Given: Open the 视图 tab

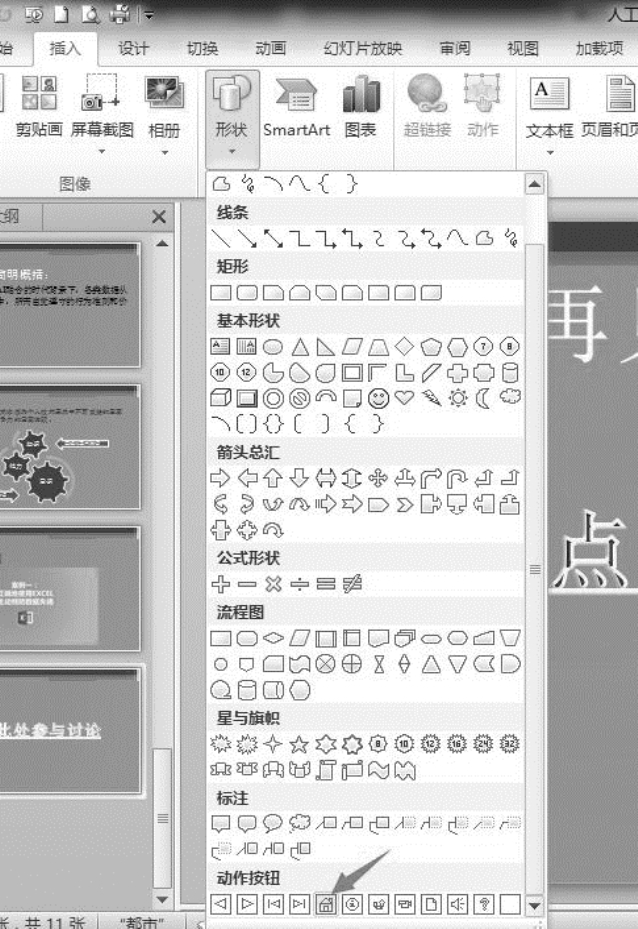Looking at the screenshot, I should click(x=523, y=48).
